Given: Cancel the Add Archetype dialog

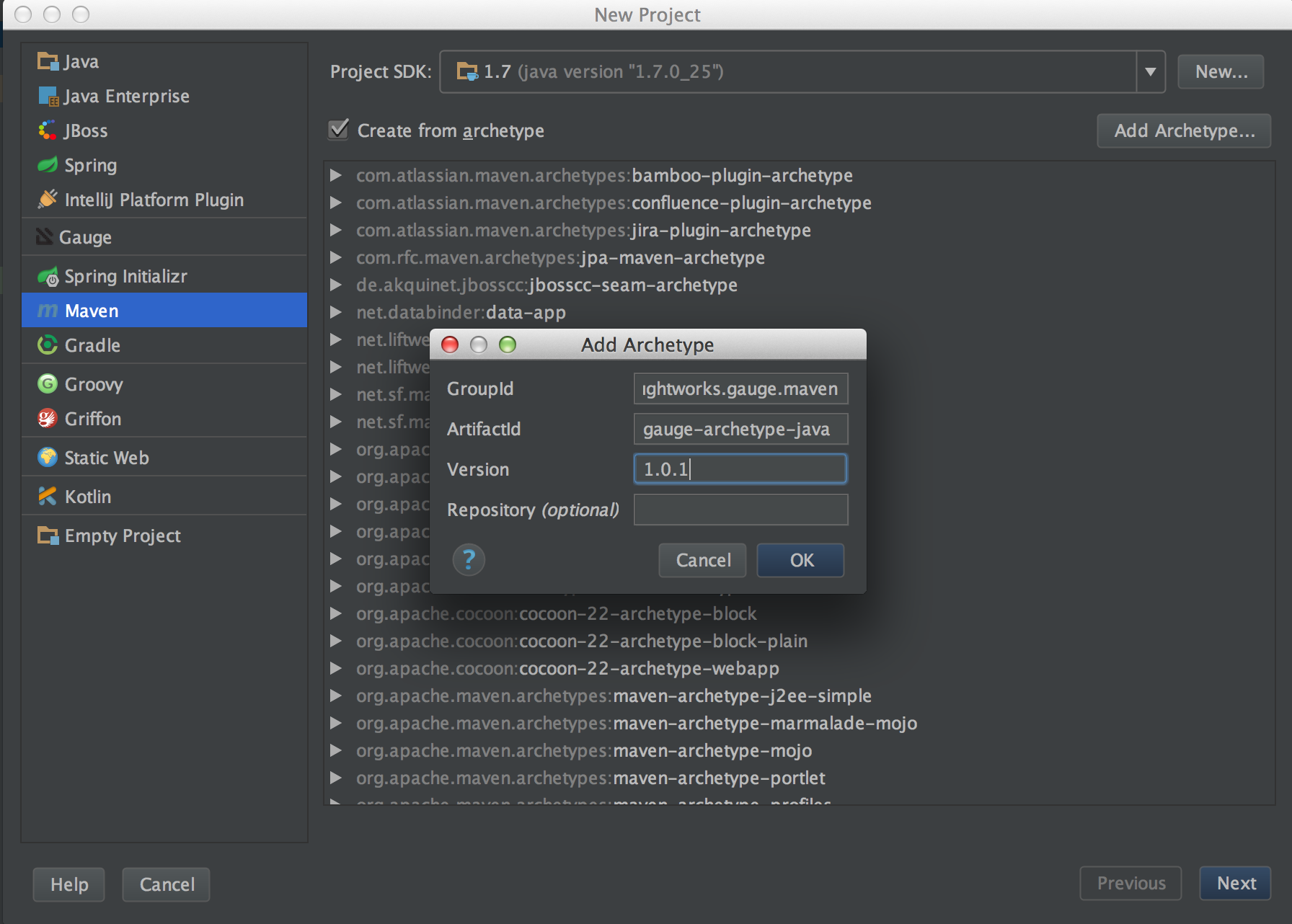Looking at the screenshot, I should click(x=702, y=560).
